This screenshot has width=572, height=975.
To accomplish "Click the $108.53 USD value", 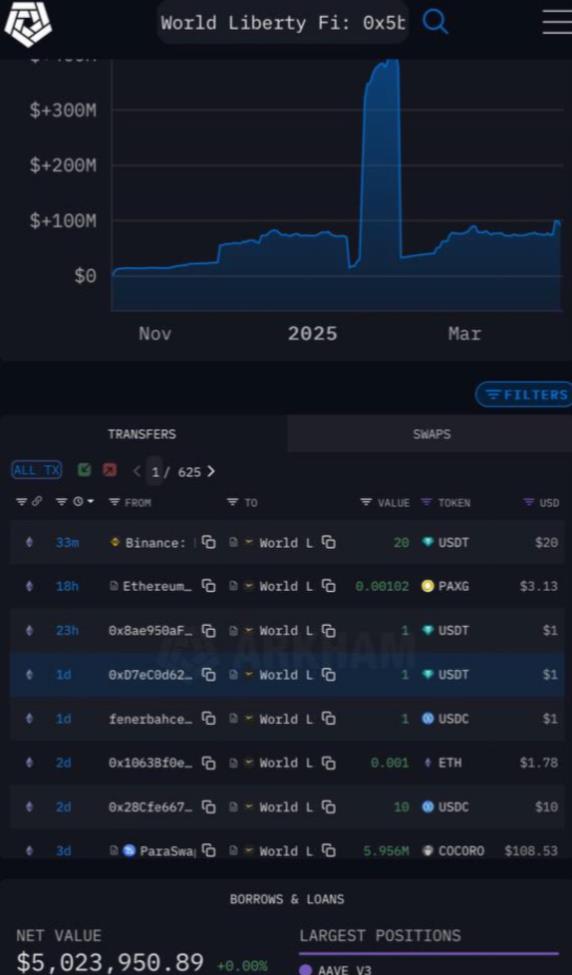I will (x=531, y=851).
